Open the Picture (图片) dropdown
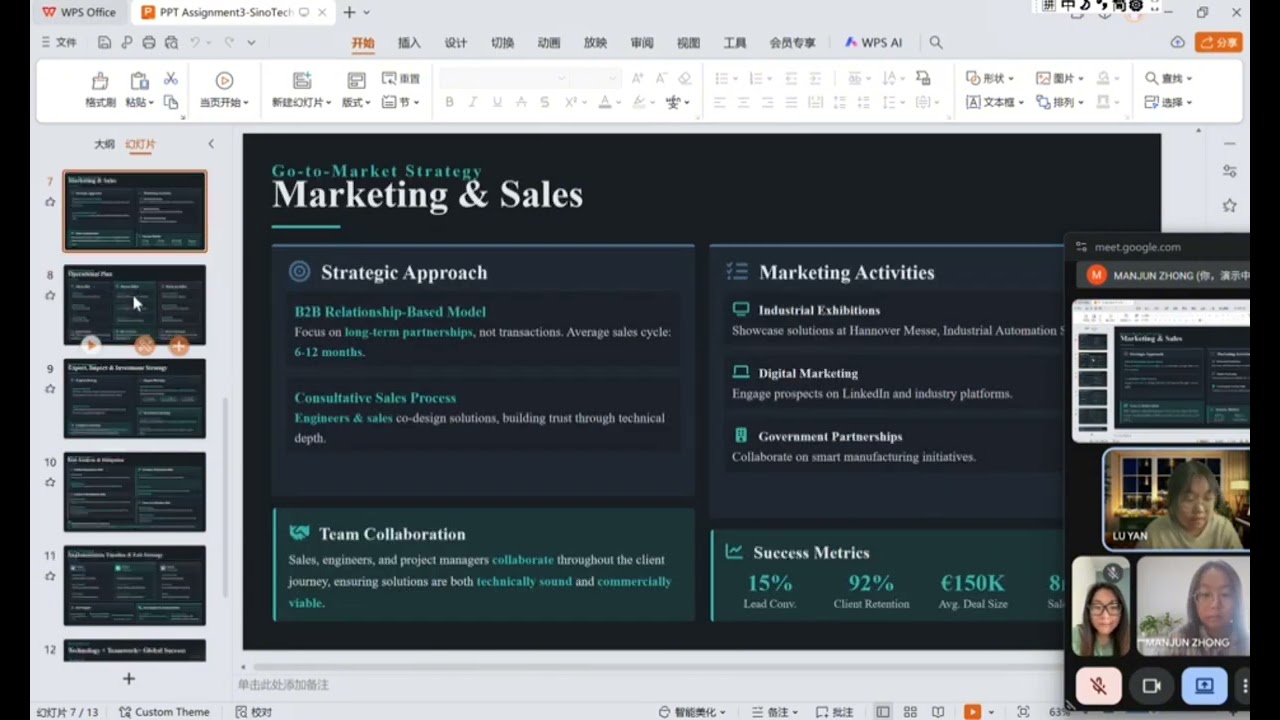Viewport: 1280px width, 720px height. click(x=1060, y=78)
